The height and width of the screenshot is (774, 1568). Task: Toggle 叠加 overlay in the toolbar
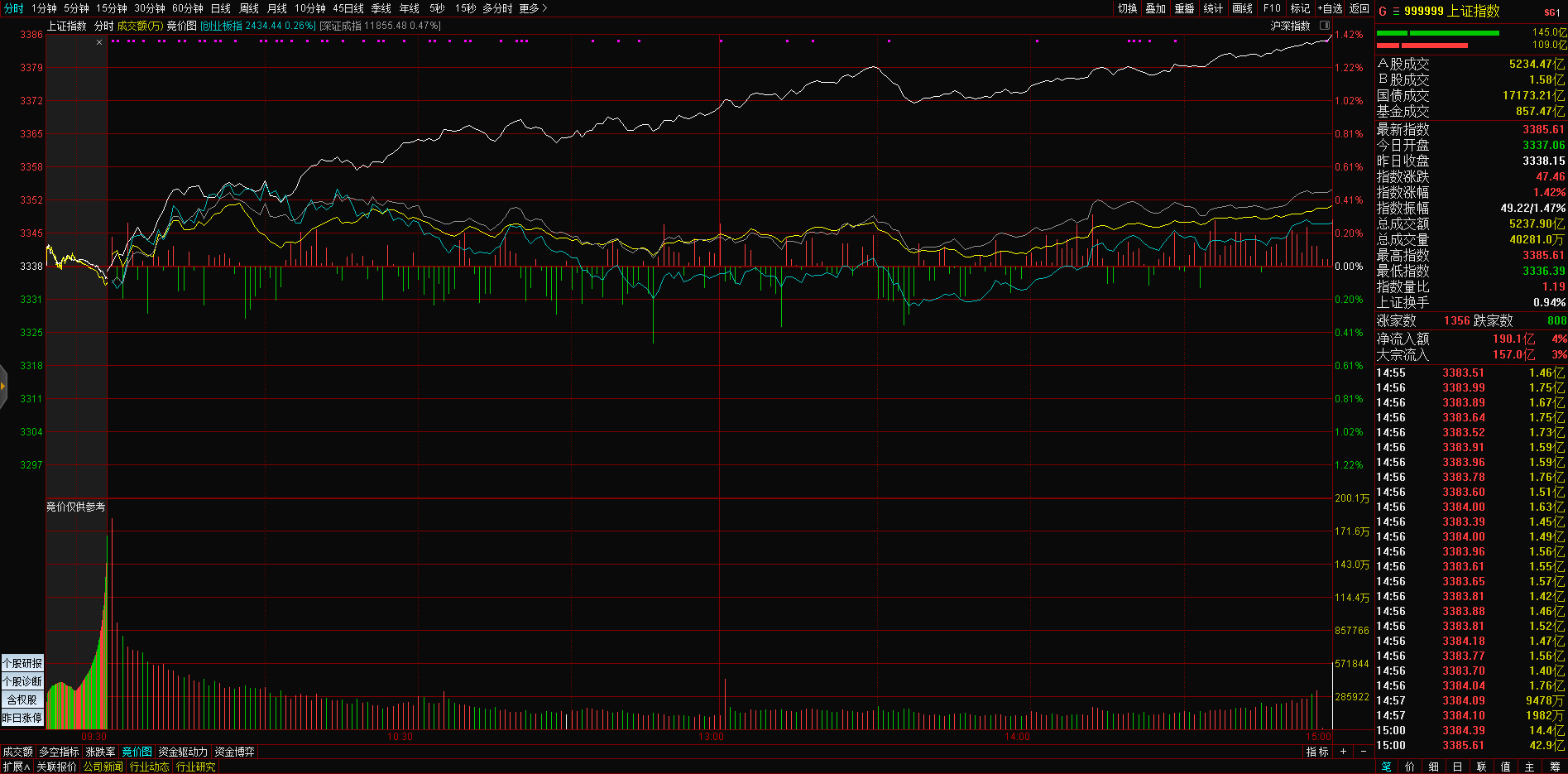[1155, 8]
